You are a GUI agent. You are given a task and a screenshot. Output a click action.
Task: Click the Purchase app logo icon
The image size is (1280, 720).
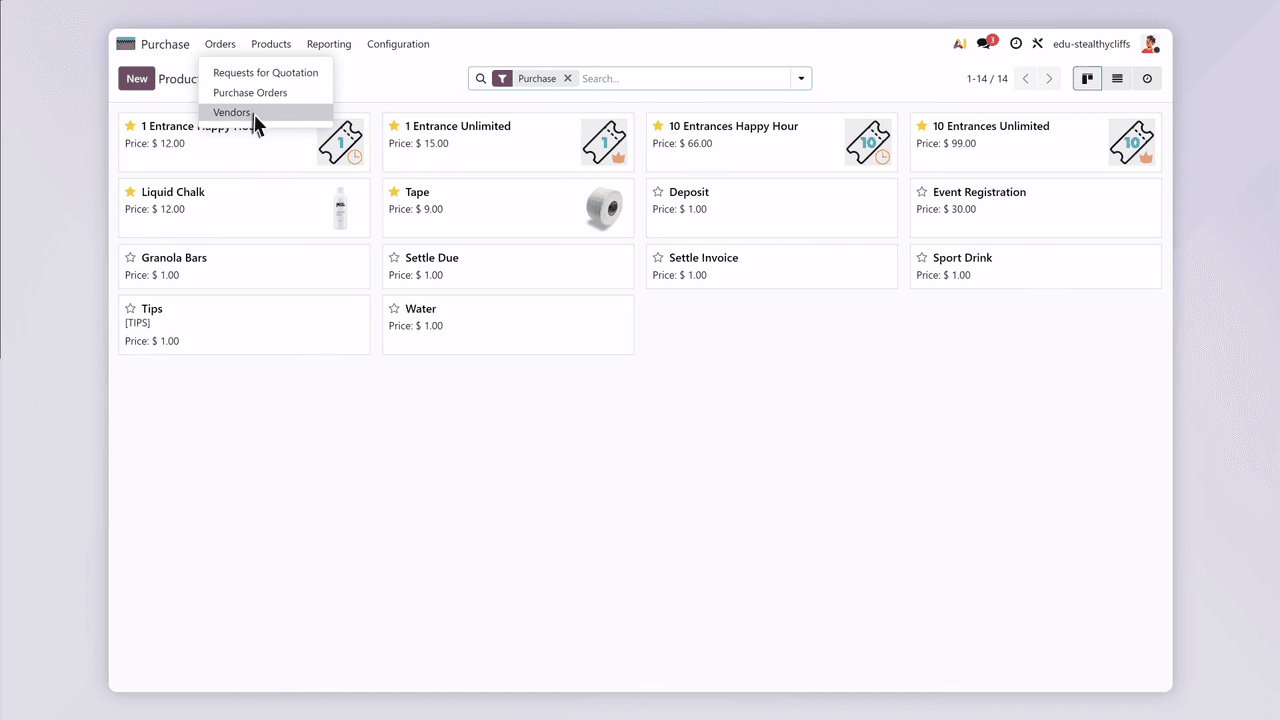126,44
